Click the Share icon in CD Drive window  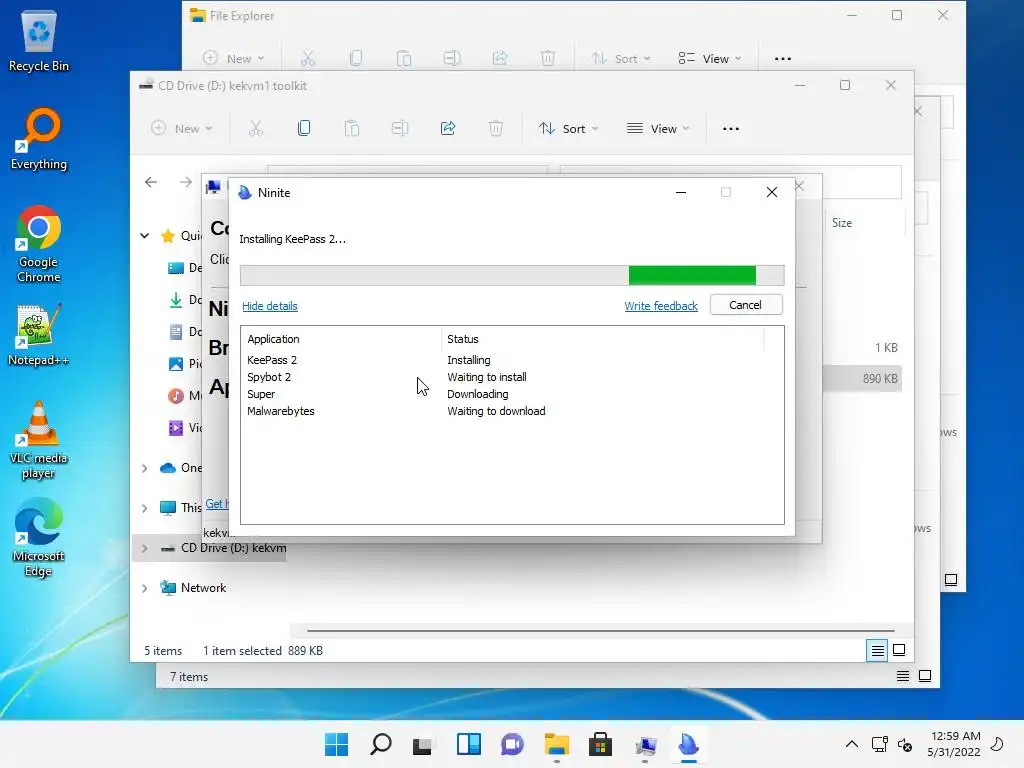(448, 129)
